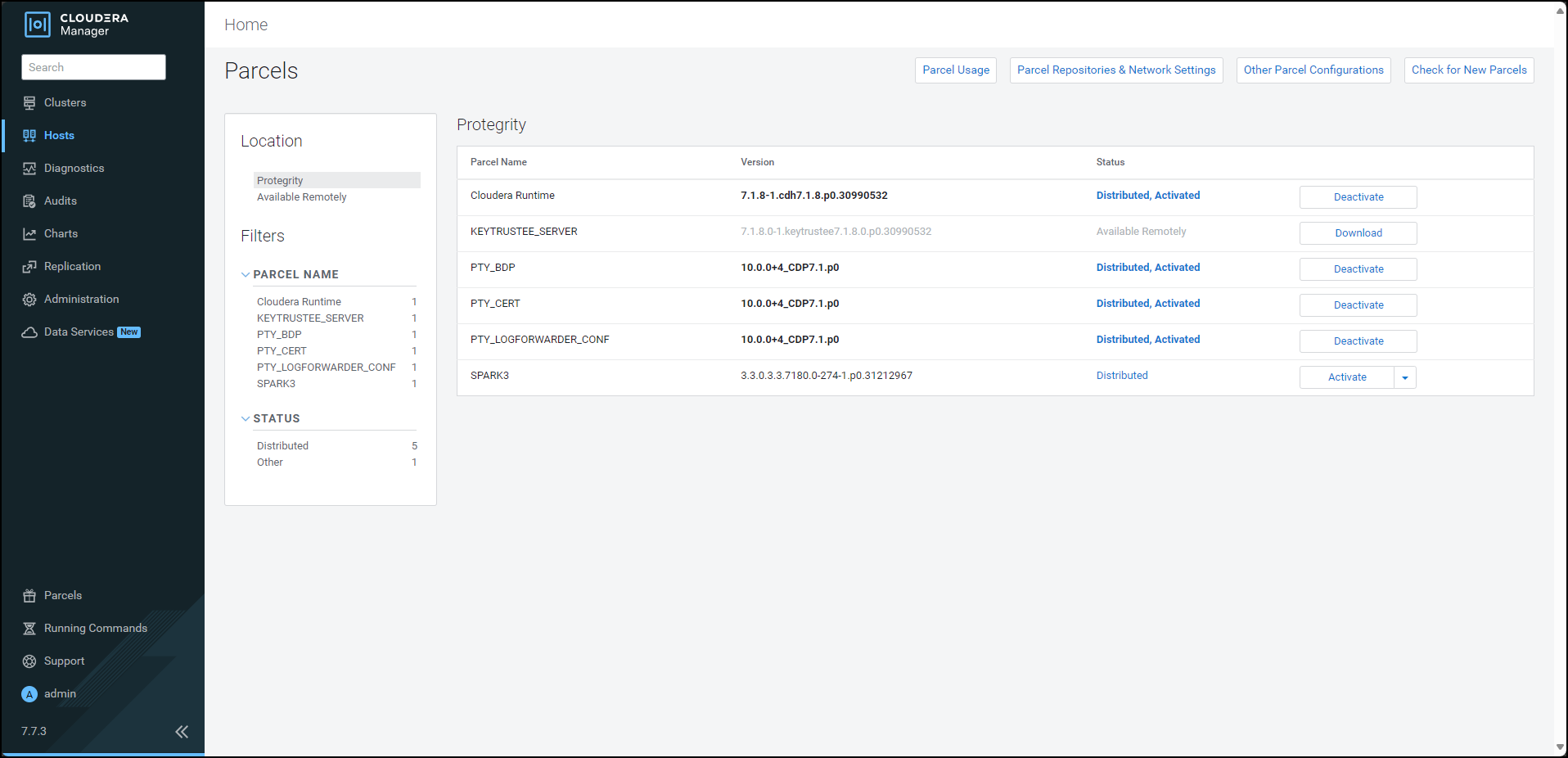
Task: Click Check for New Parcels button
Action: point(1468,70)
